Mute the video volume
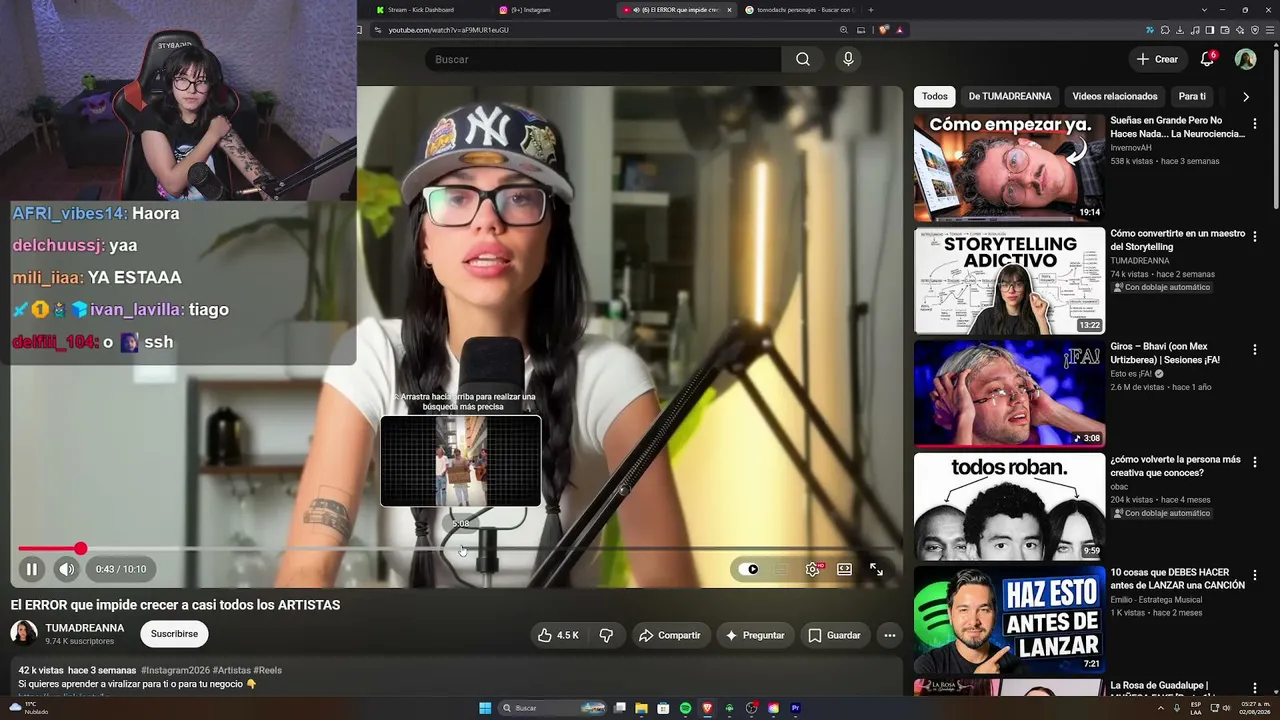Viewport: 1280px width, 720px height. click(x=66, y=569)
